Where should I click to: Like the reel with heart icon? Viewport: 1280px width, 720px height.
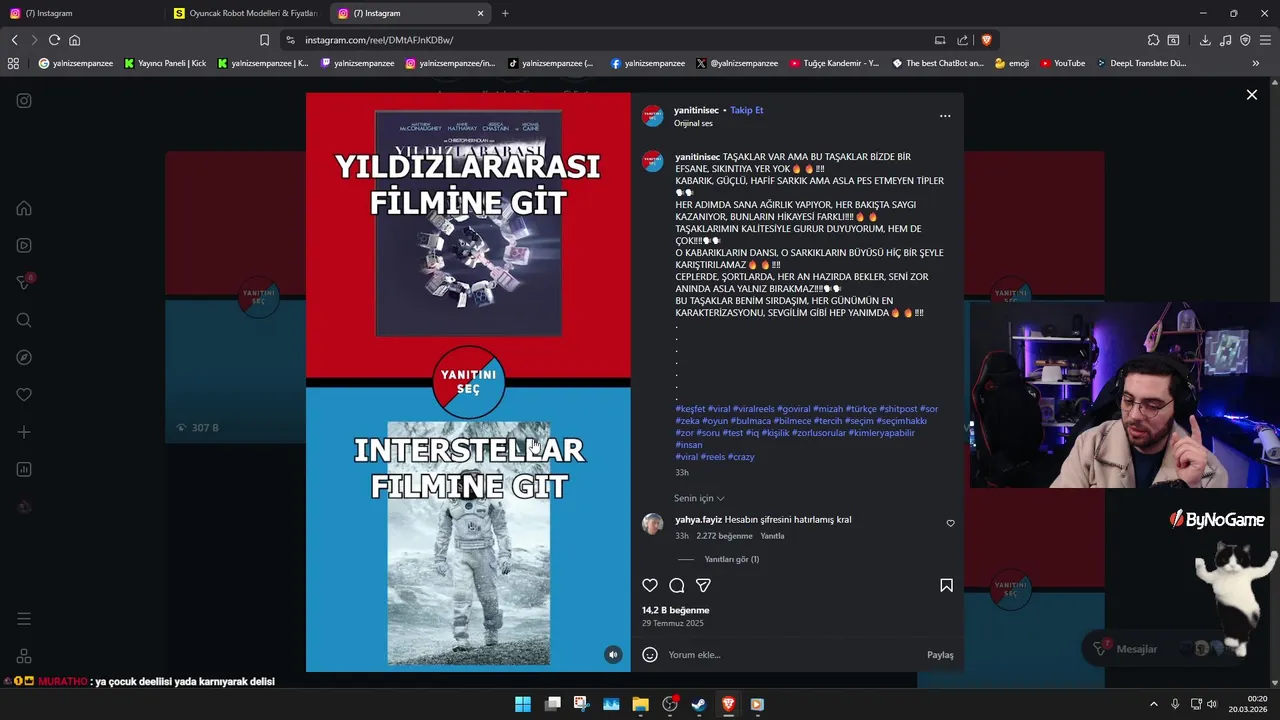(650, 585)
